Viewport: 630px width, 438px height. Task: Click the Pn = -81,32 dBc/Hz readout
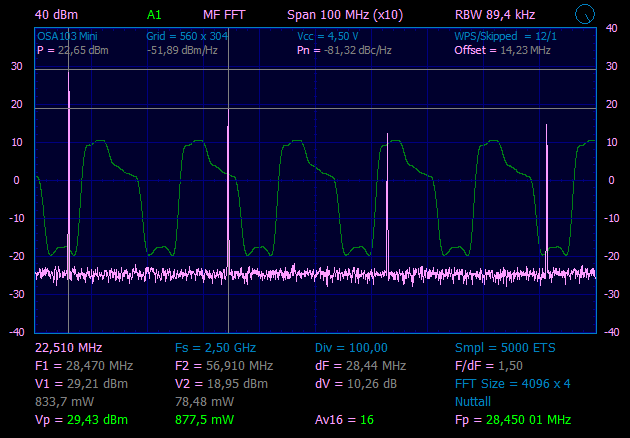(344, 50)
